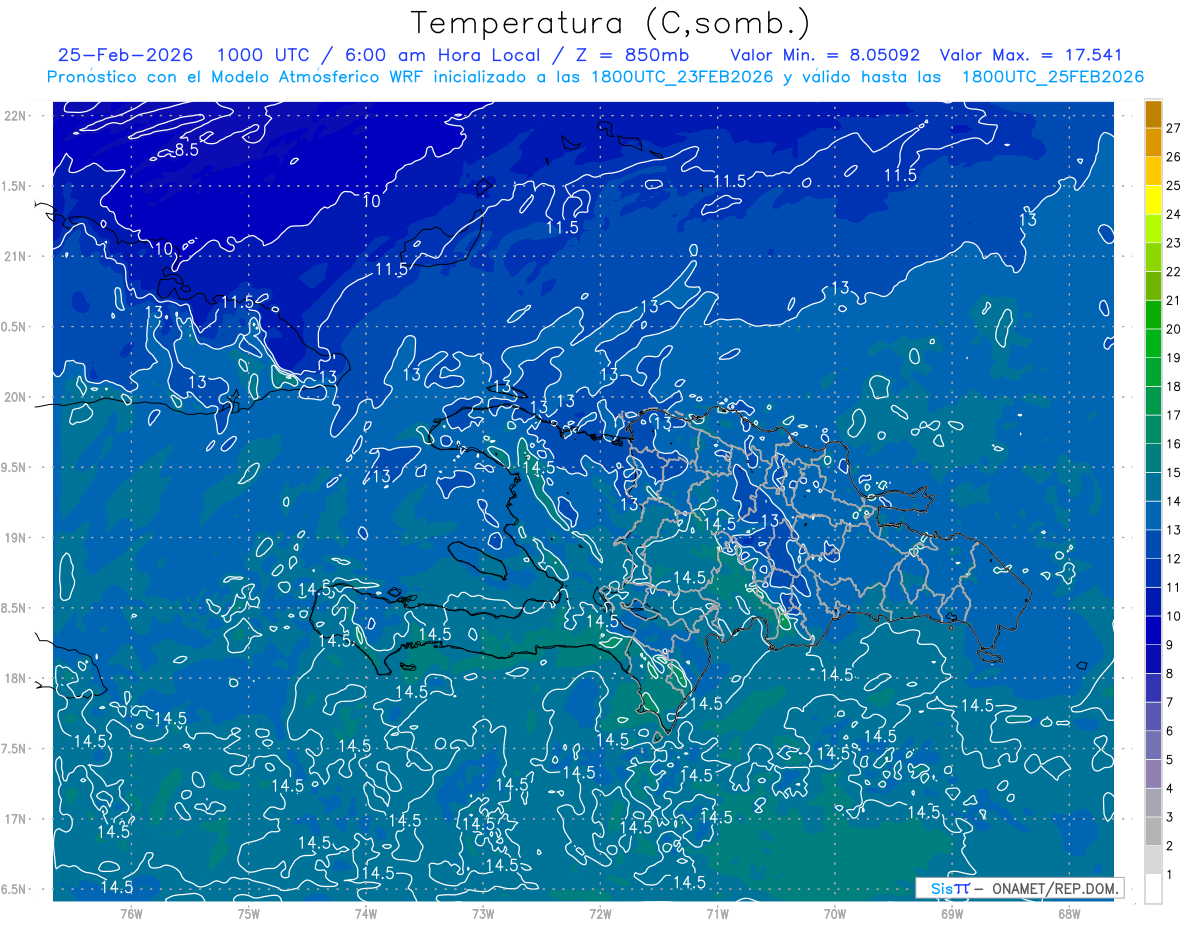Image resolution: width=1200 pixels, height=927 pixels.
Task: Click the 18N latitude axis label
Action: coord(16,678)
